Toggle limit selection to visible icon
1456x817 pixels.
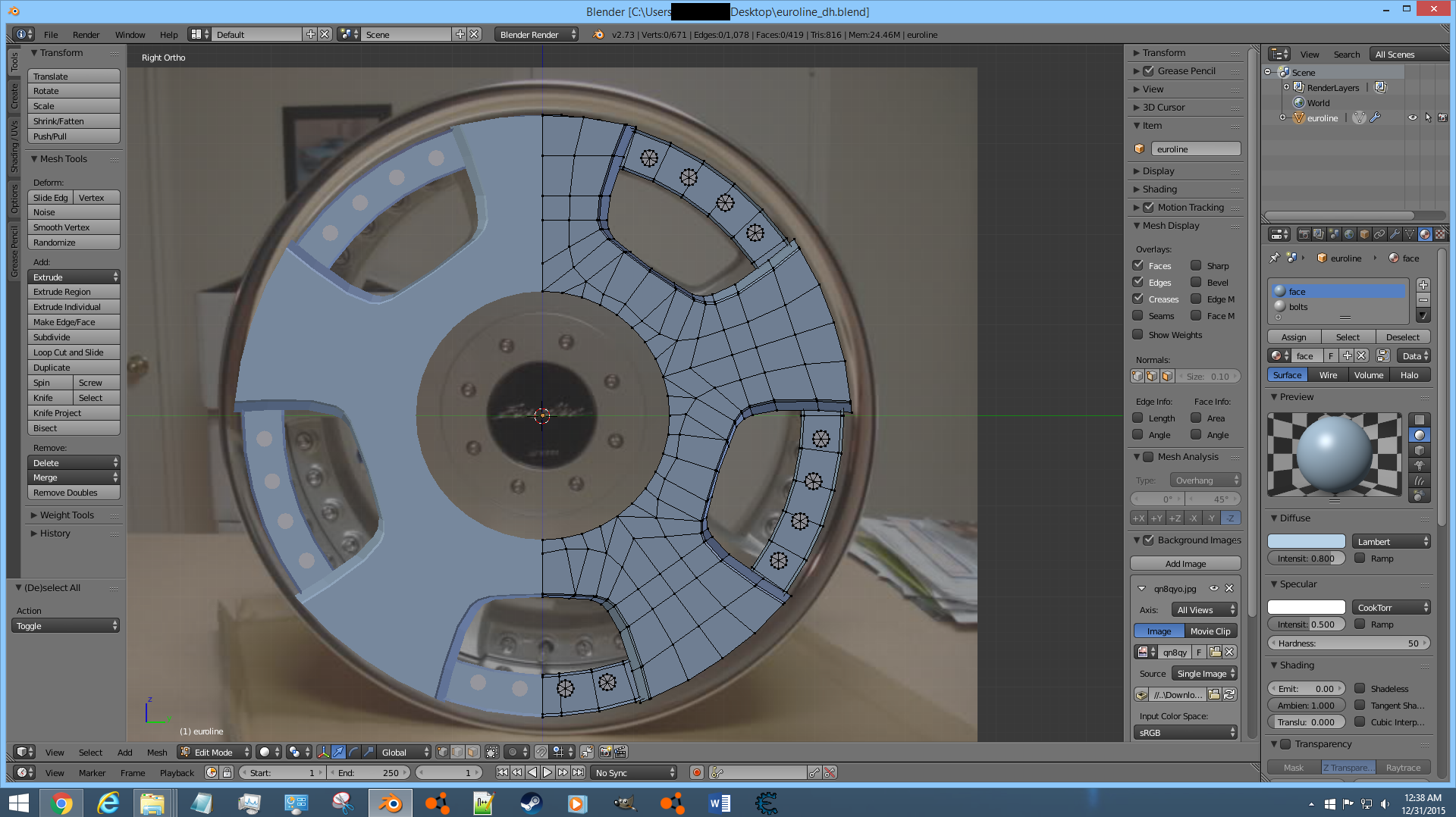tap(492, 752)
